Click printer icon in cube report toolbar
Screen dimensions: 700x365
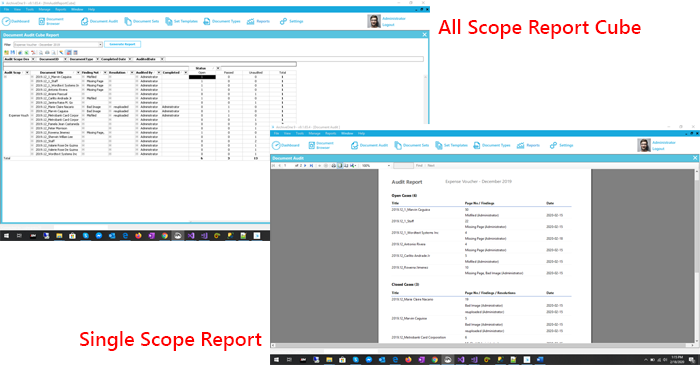pos(47,53)
